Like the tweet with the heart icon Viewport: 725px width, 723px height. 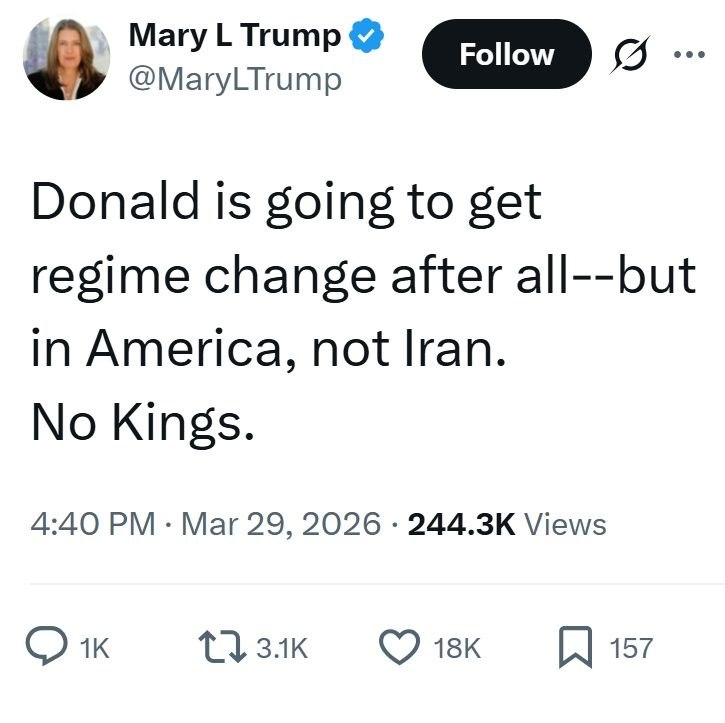(x=400, y=647)
